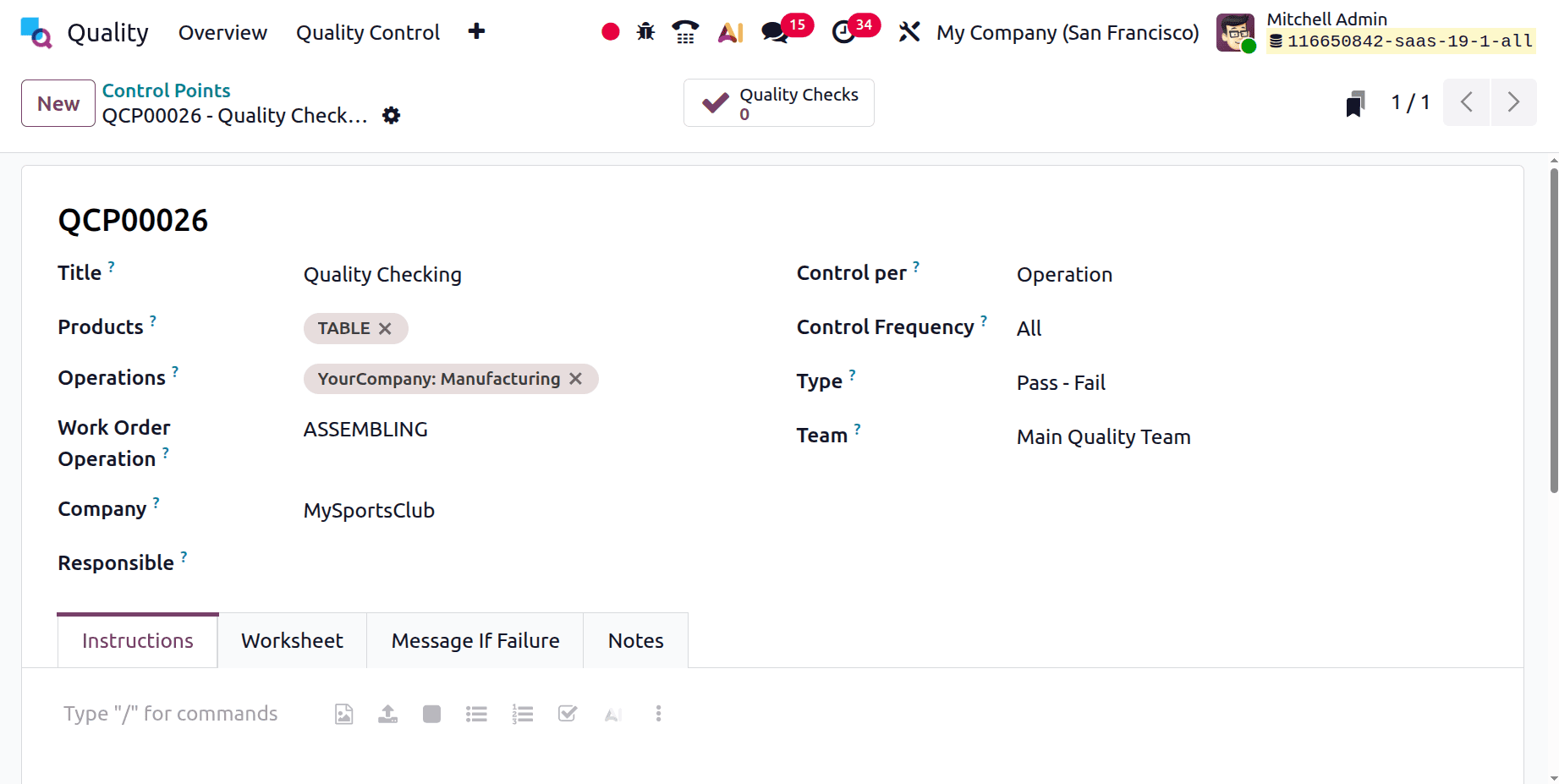Click the empty Responsible field
Image resolution: width=1559 pixels, height=784 pixels.
pyautogui.click(x=524, y=563)
